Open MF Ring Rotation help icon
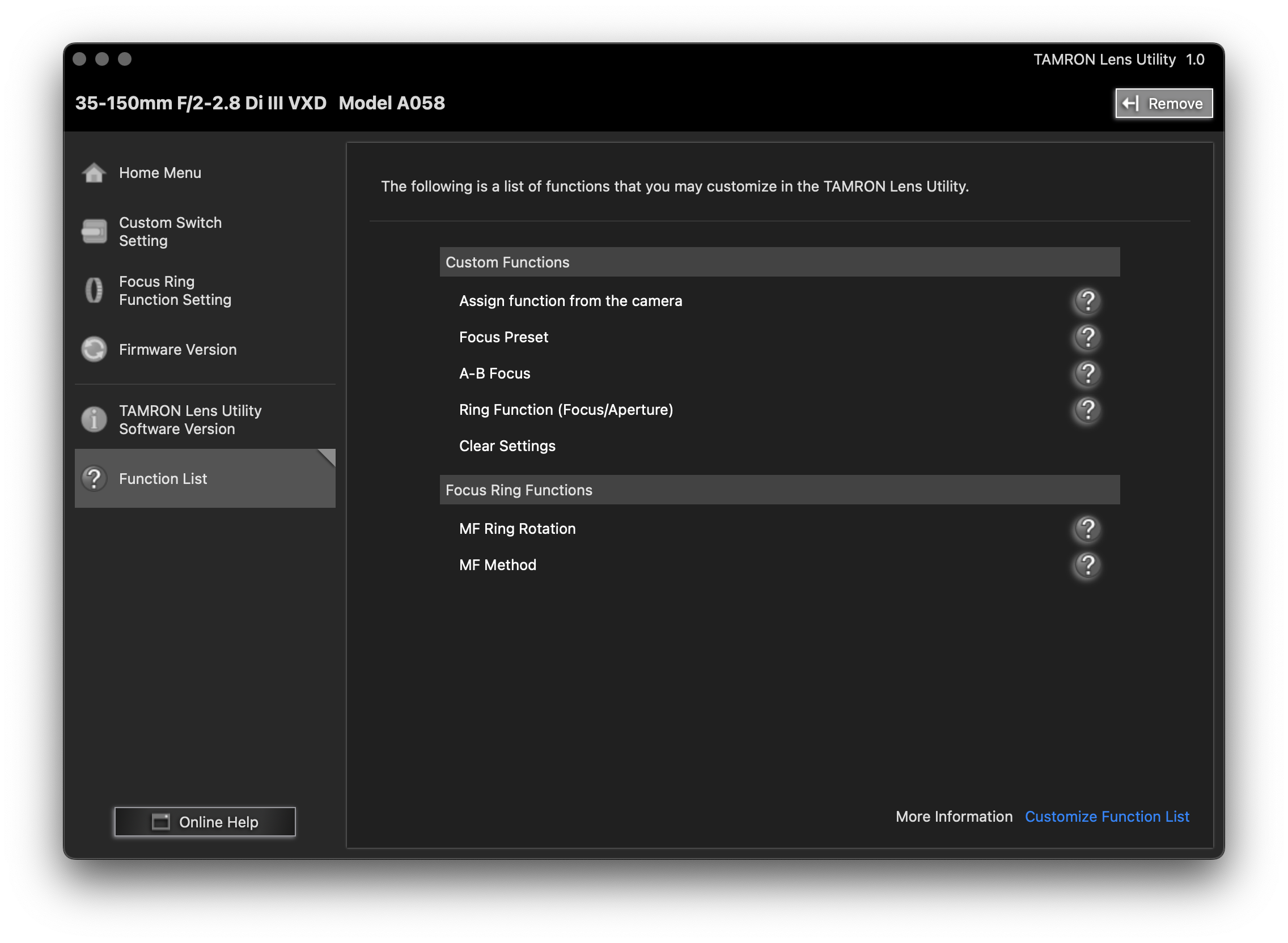 click(x=1087, y=529)
